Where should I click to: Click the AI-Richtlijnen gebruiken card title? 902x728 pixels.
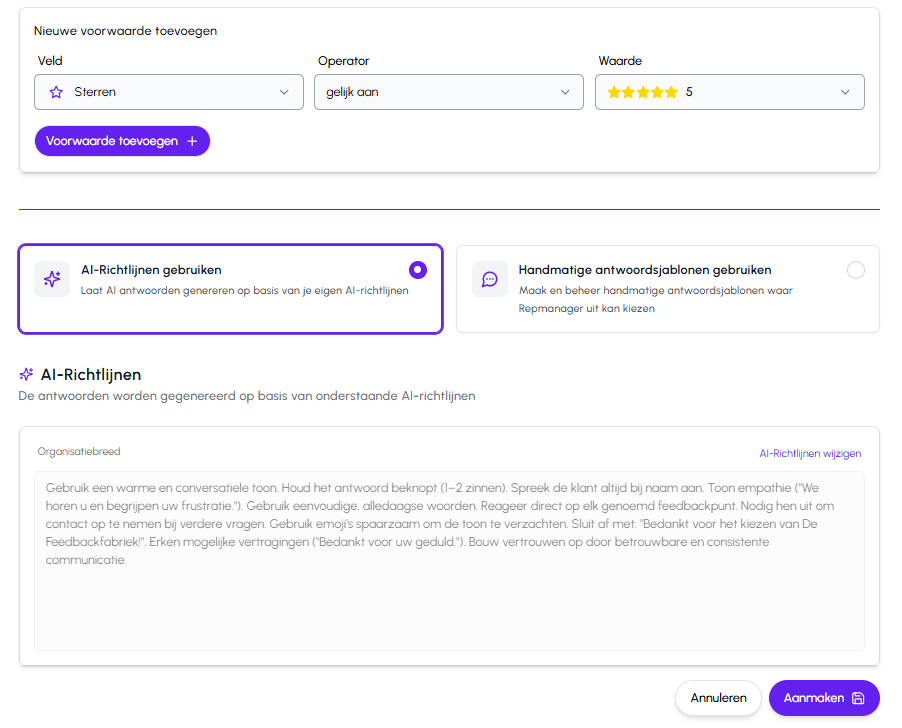tap(151, 270)
